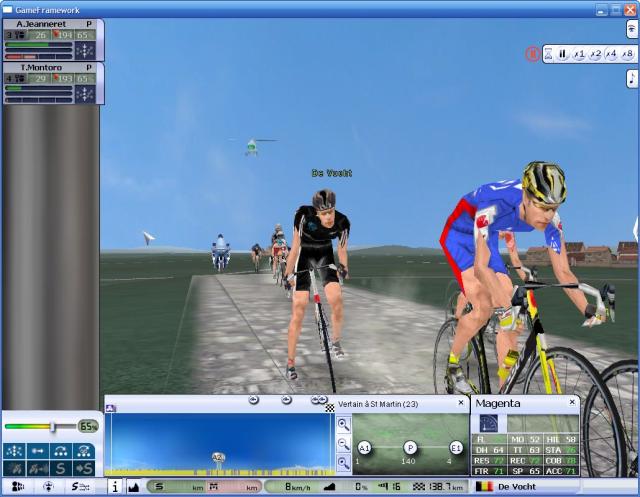Set race speed to x4
The height and width of the screenshot is (497, 640).
(x=611, y=54)
